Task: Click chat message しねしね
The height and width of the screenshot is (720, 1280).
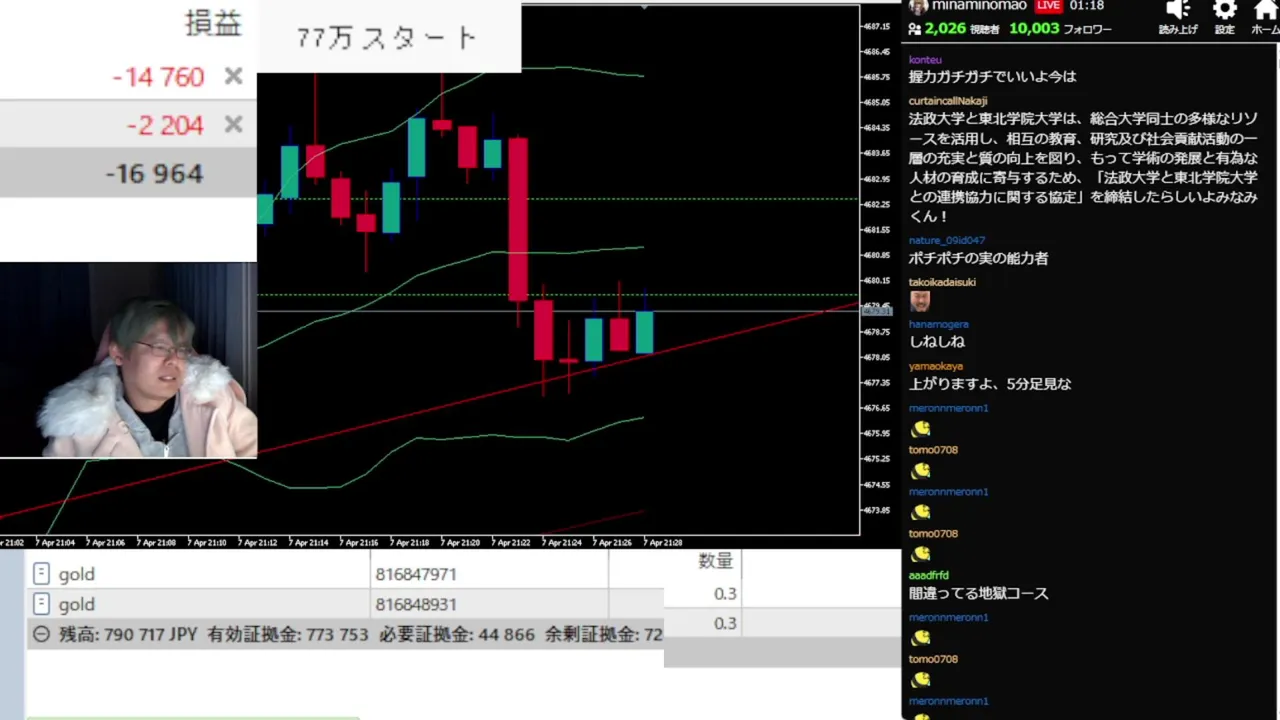Action: pos(936,342)
